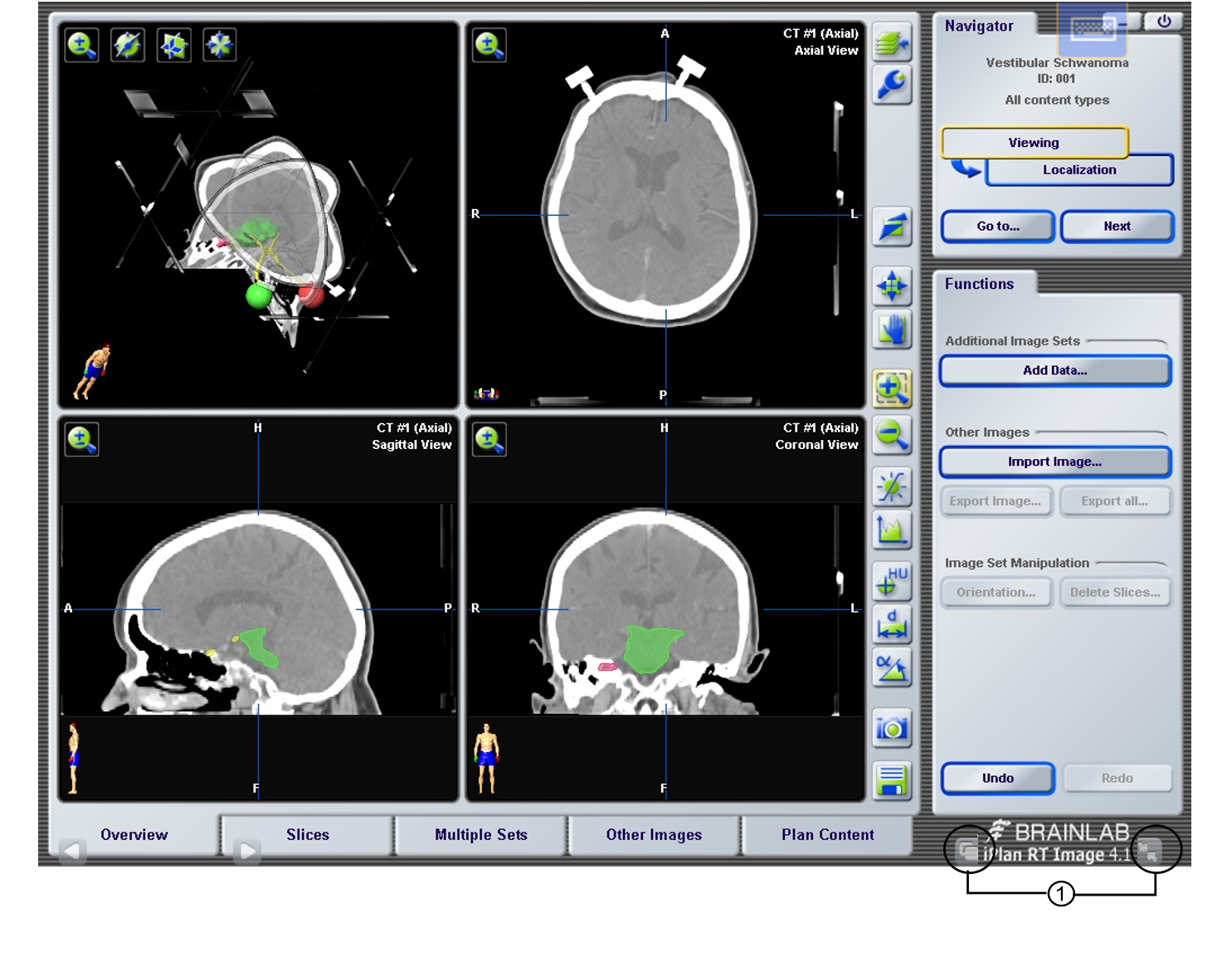
Task: Click the Import Image... button
Action: click(1055, 462)
